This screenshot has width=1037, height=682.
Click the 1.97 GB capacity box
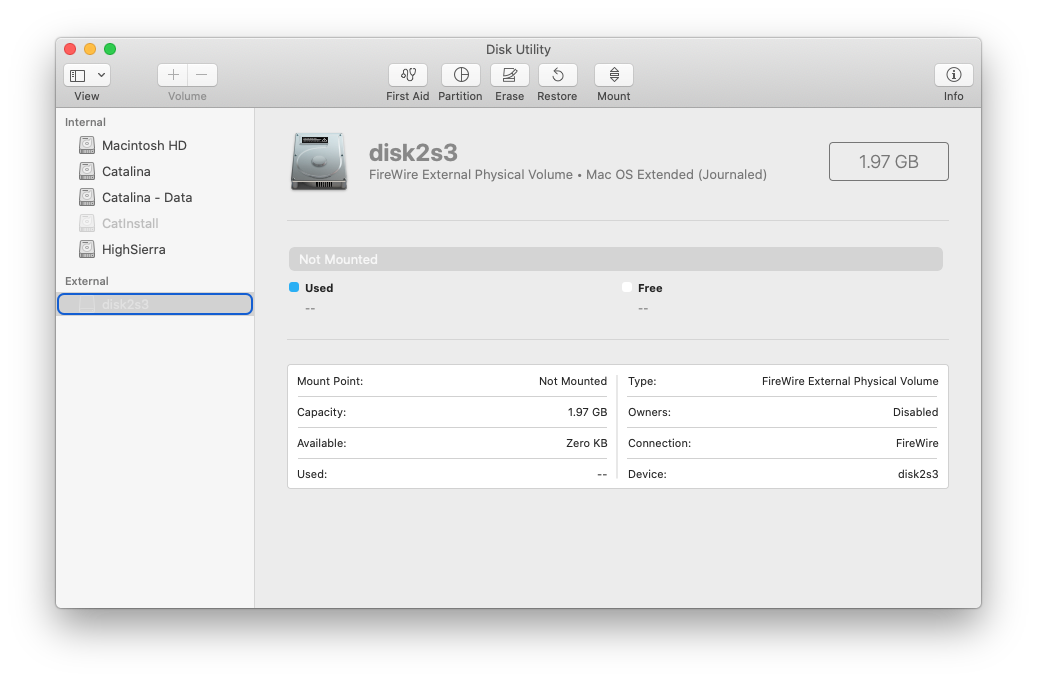(x=888, y=161)
